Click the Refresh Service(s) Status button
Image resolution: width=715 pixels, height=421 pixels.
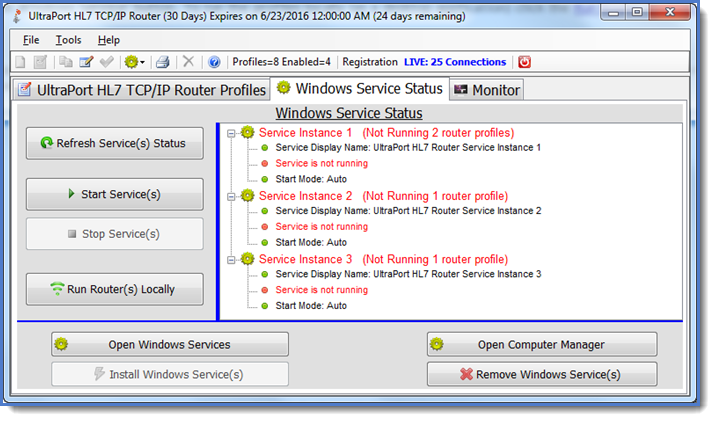[115, 143]
